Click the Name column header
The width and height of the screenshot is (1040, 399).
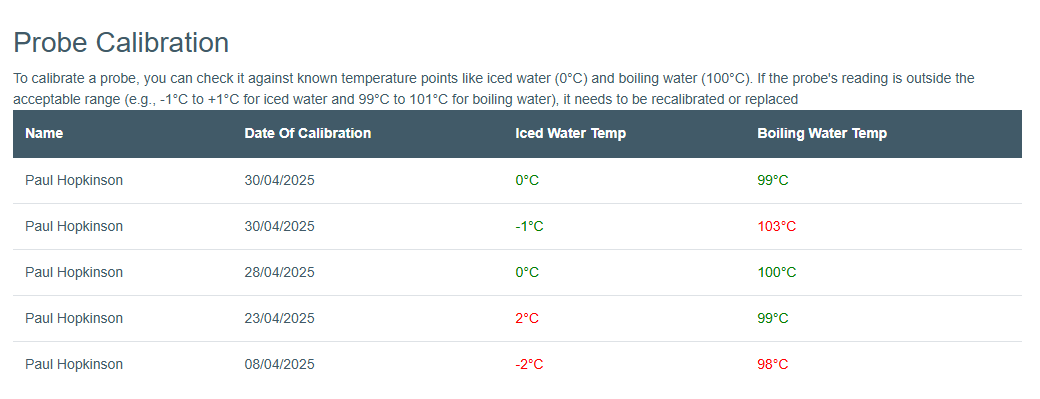click(44, 133)
